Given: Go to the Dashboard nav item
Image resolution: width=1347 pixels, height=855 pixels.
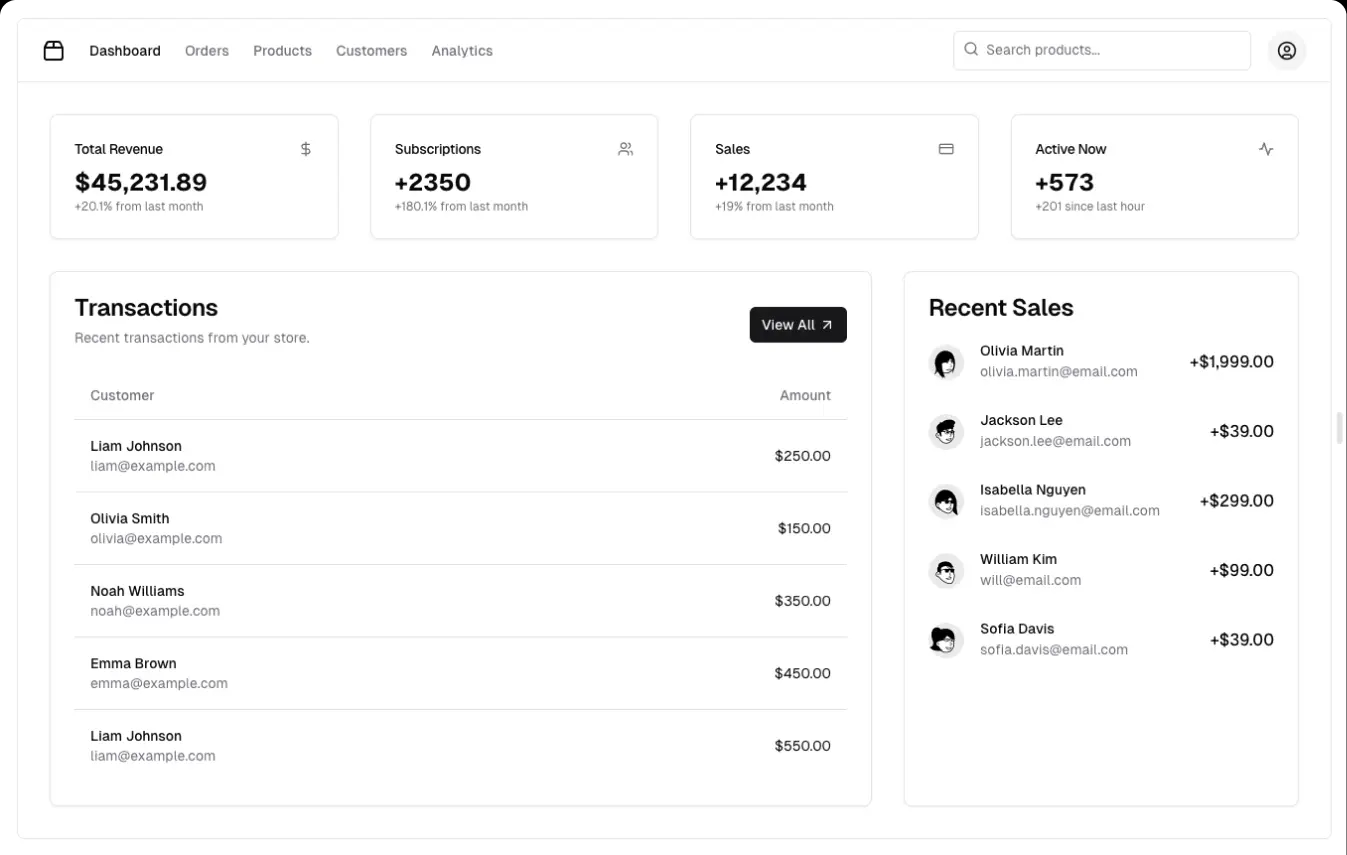Looking at the screenshot, I should tap(125, 51).
